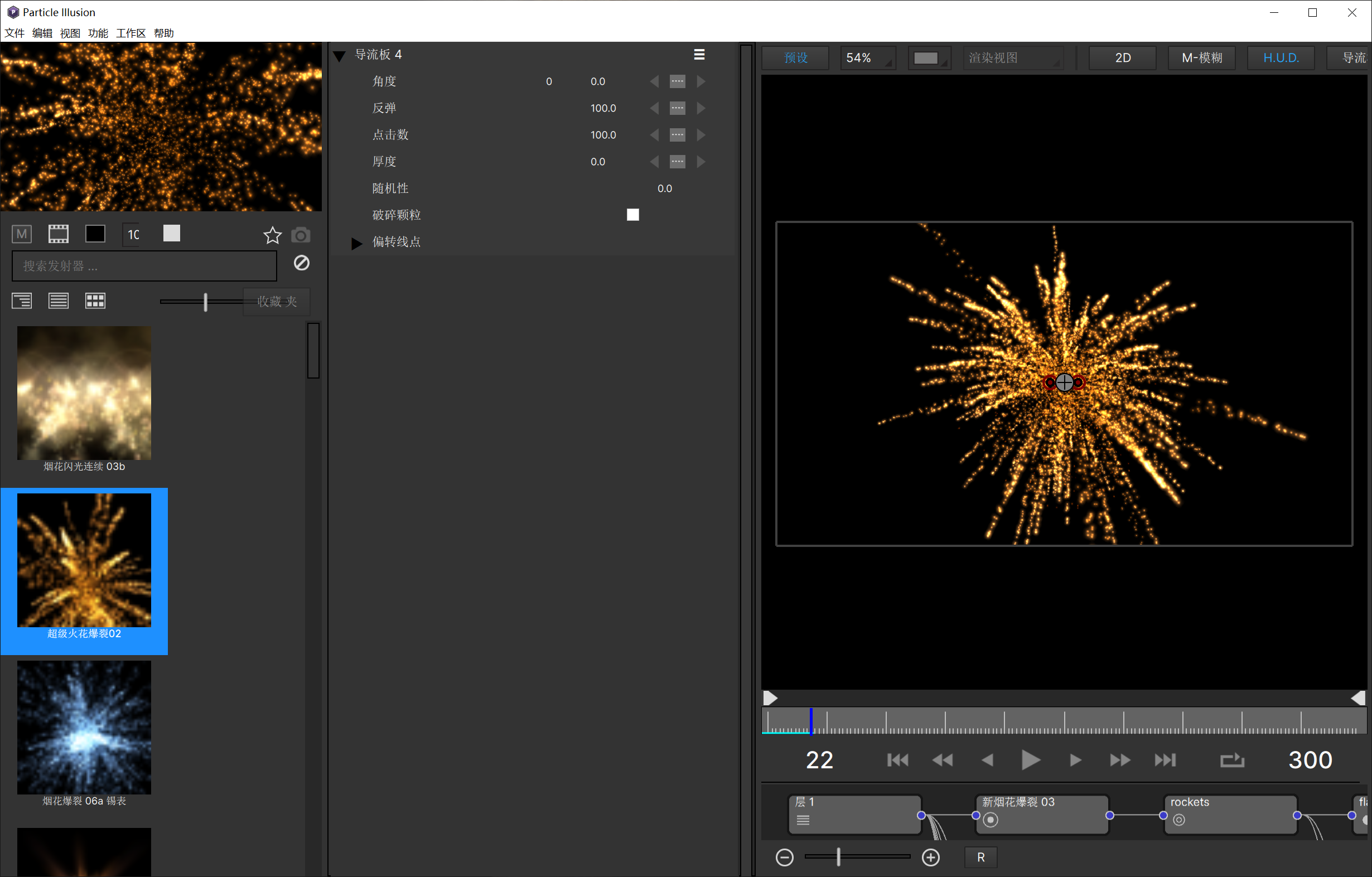
Task: Jump to the last frame
Action: (1165, 760)
